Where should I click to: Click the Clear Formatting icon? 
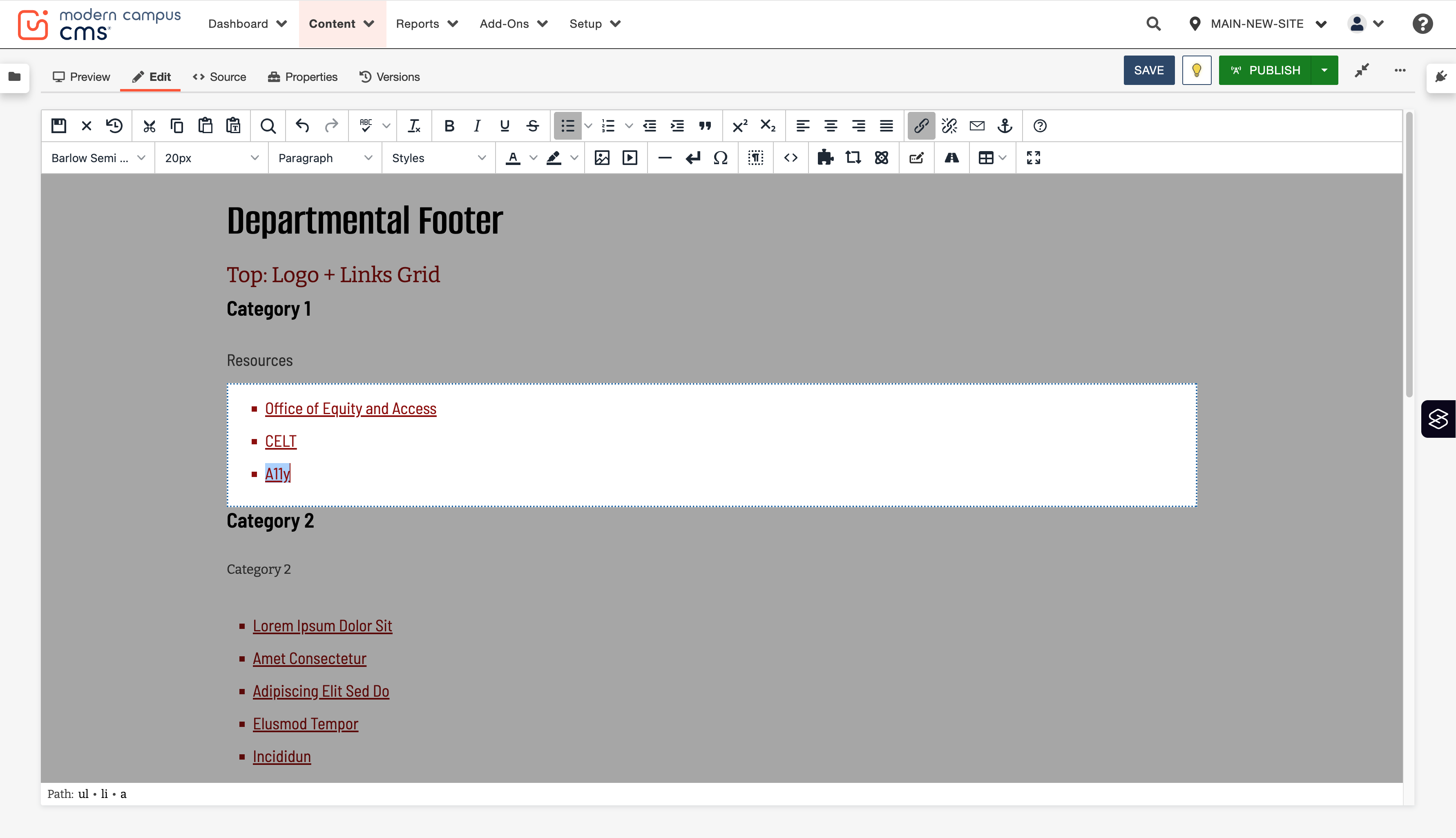414,125
